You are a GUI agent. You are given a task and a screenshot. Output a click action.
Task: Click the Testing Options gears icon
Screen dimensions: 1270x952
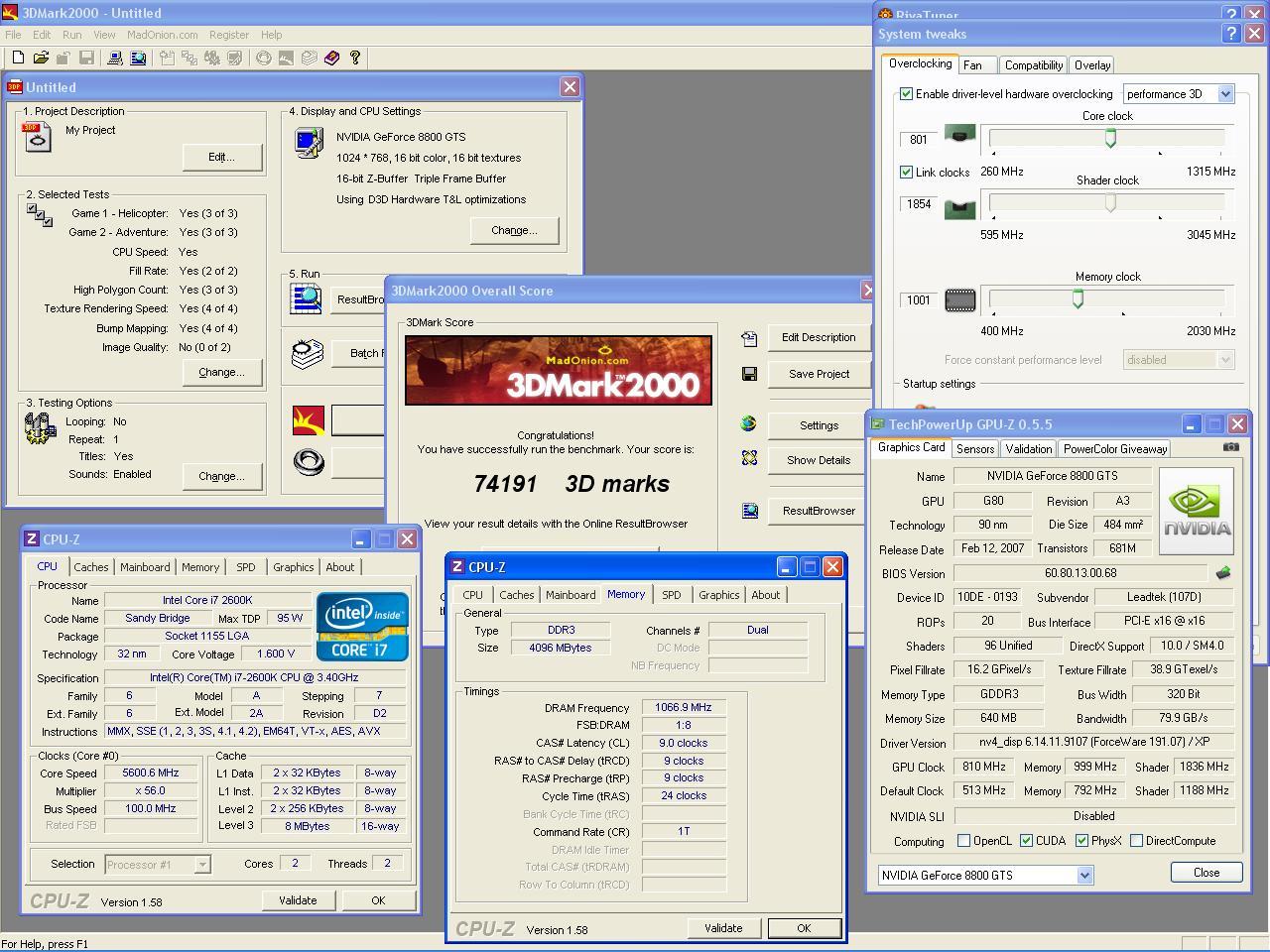point(40,428)
